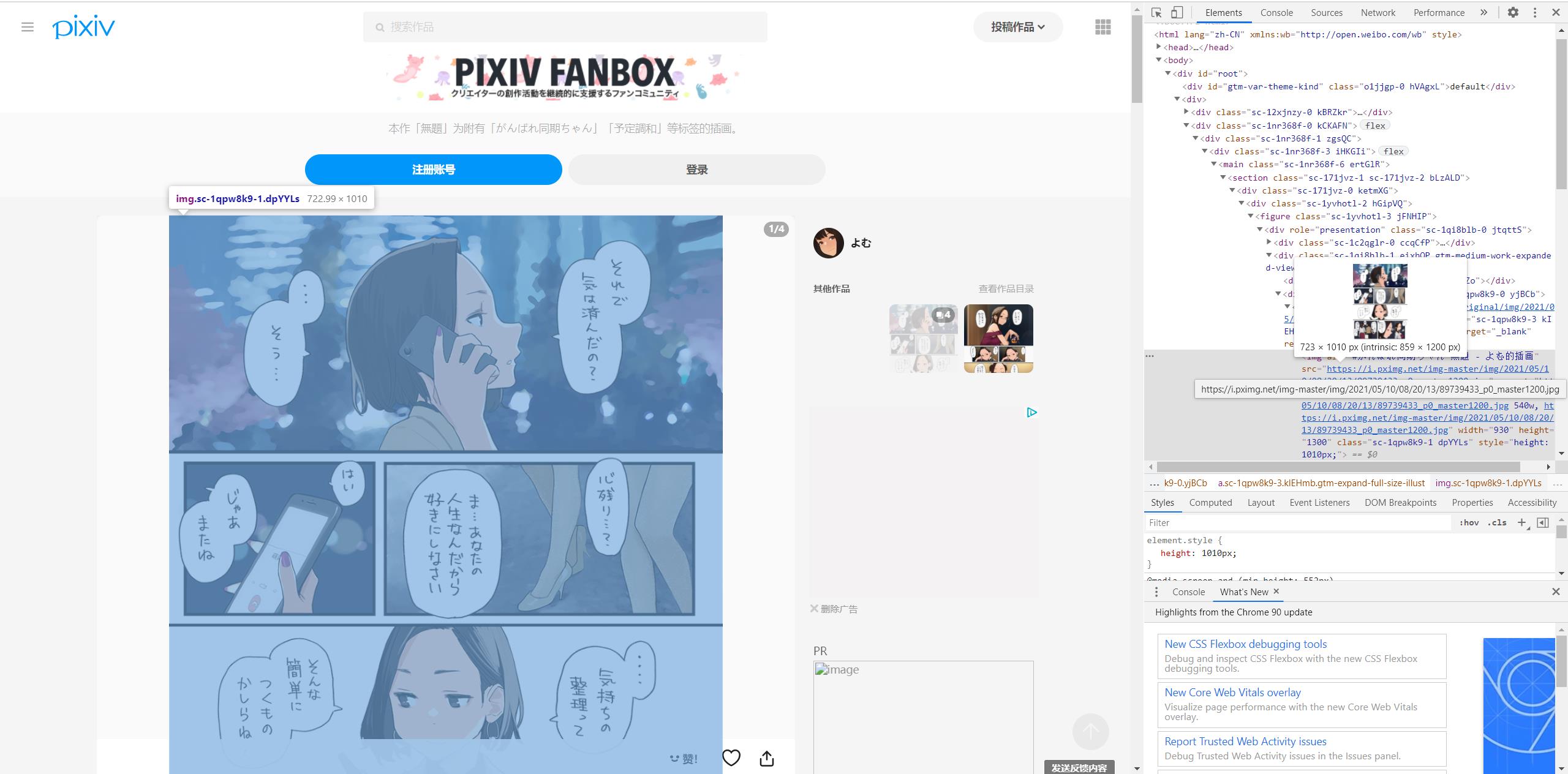Switch to the Performance tab
1568x774 pixels.
(x=1439, y=12)
